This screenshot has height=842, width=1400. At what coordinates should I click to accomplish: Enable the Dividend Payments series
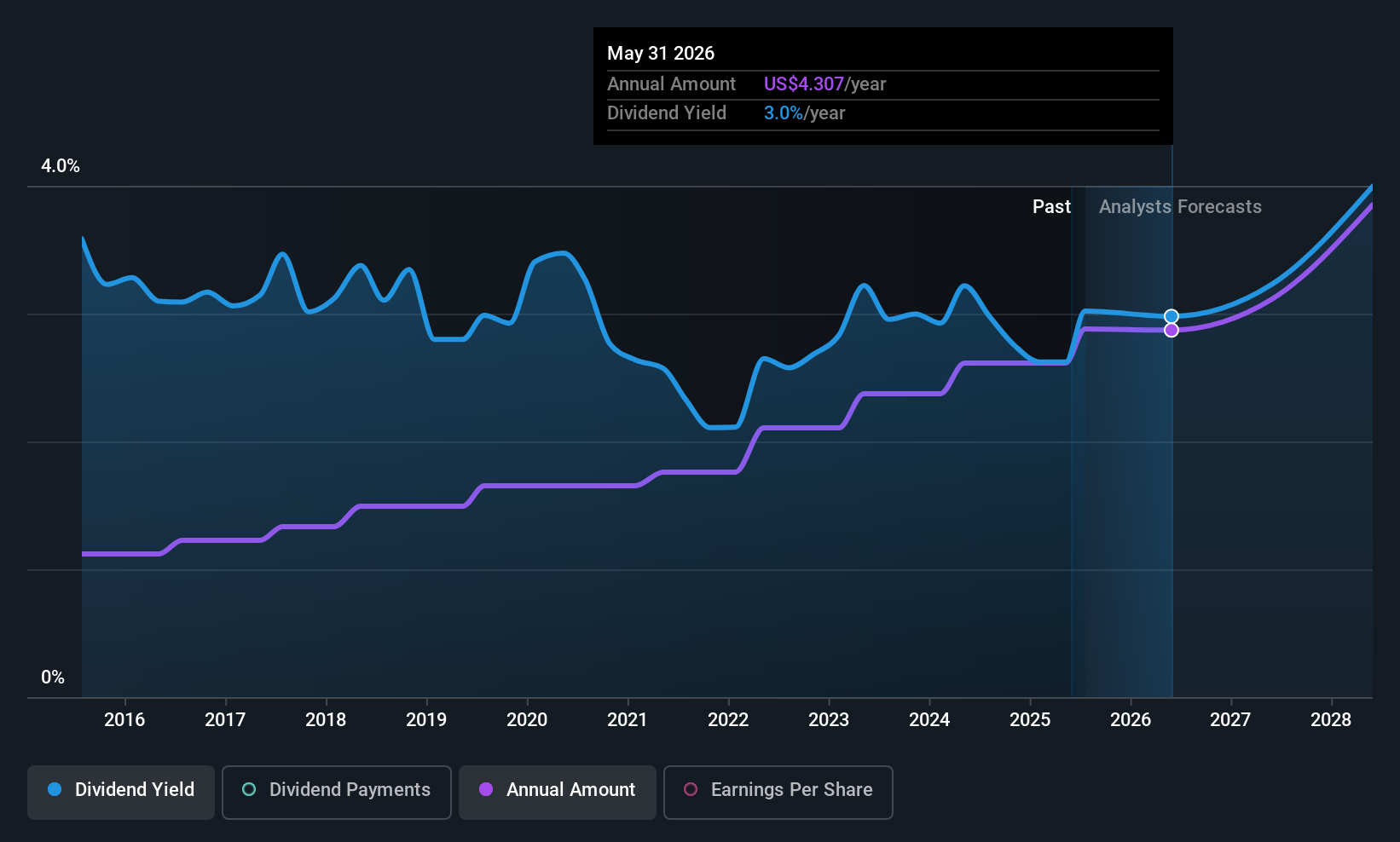(x=337, y=792)
